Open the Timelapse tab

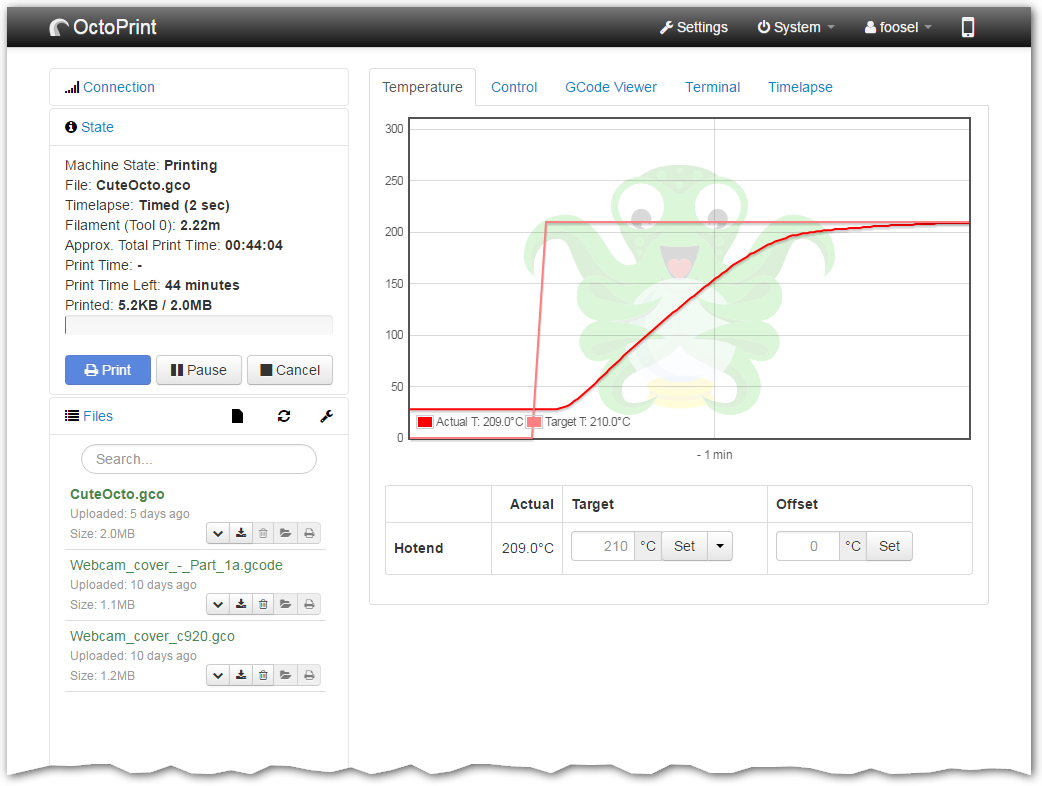[800, 87]
